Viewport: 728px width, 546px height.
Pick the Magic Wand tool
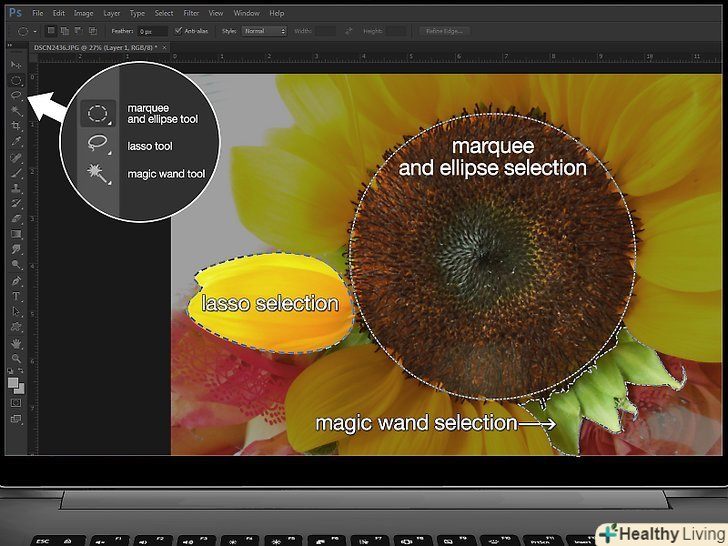[x=16, y=110]
